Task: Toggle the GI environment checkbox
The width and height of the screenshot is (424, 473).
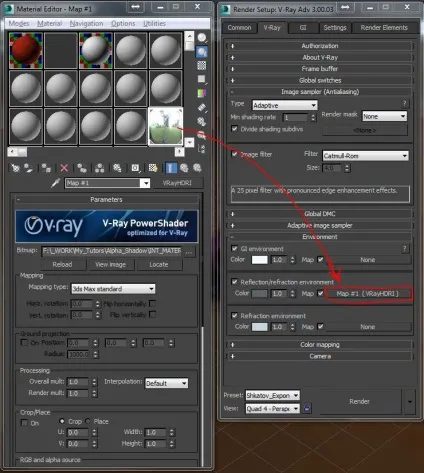Action: [235, 248]
